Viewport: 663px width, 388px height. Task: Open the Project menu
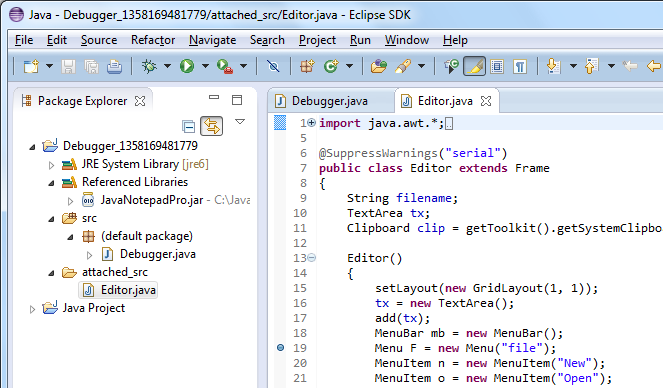(318, 40)
